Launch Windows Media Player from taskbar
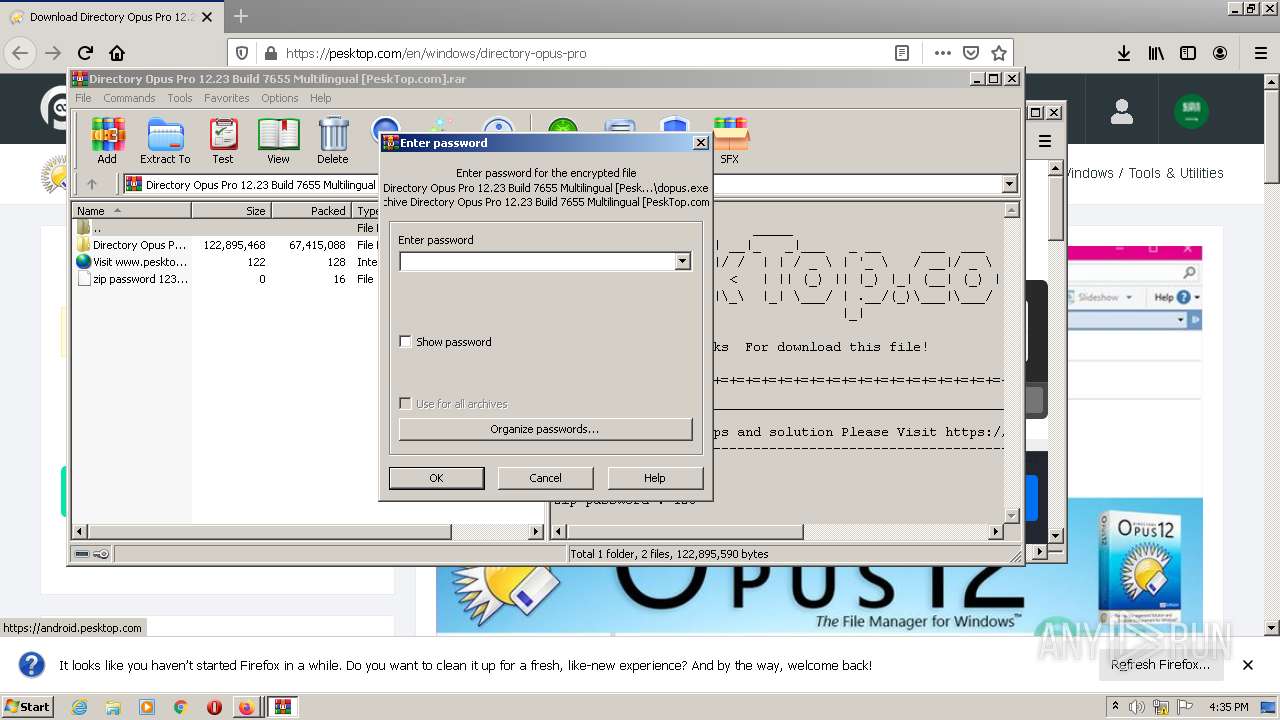The image size is (1280, 720). [147, 707]
